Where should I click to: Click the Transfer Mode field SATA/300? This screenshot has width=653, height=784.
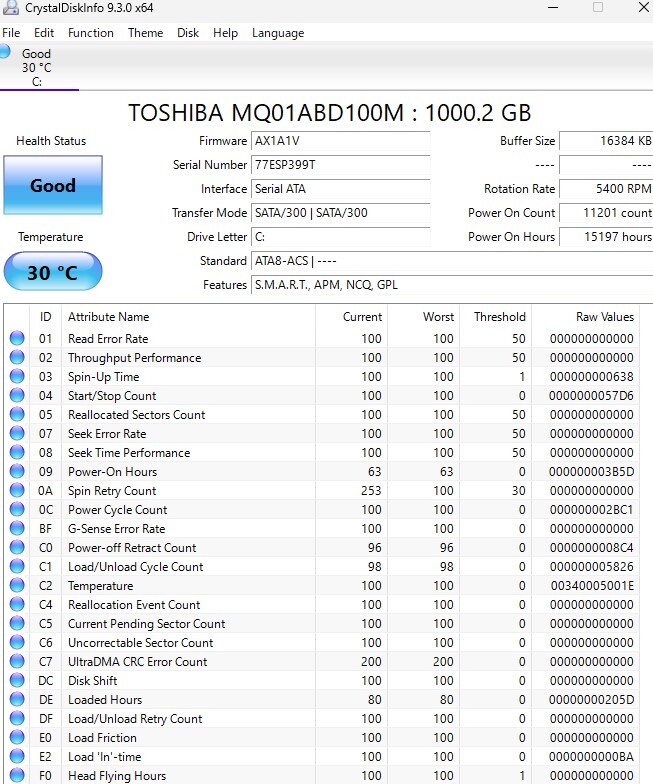(340, 213)
